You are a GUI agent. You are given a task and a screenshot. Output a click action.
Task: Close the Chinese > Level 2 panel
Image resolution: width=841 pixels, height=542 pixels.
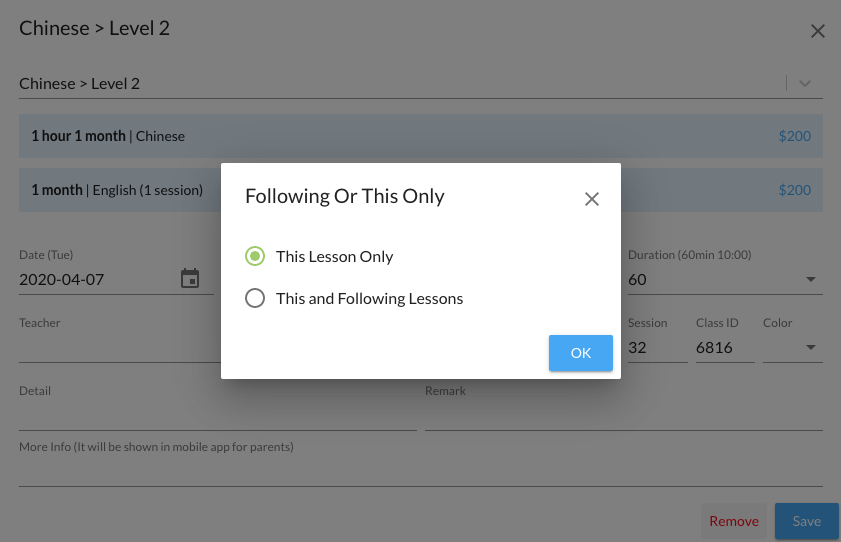click(817, 31)
